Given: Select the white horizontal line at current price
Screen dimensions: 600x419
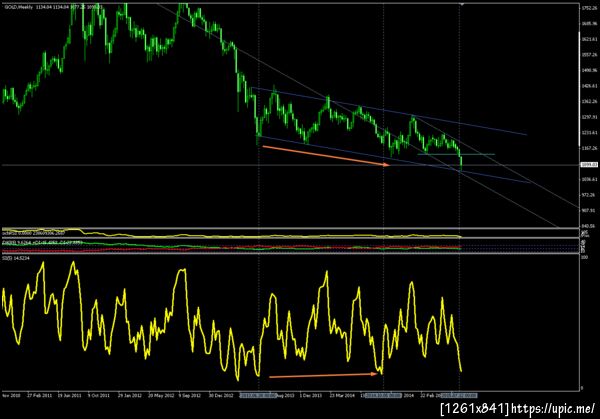Looking at the screenshot, I should point(290,165).
